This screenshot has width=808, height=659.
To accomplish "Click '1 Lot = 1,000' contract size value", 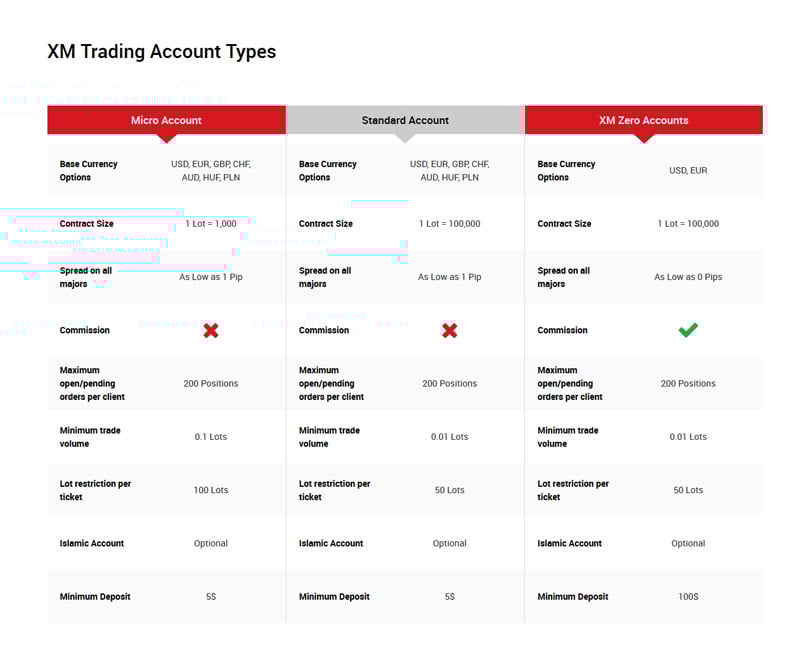I will [211, 224].
